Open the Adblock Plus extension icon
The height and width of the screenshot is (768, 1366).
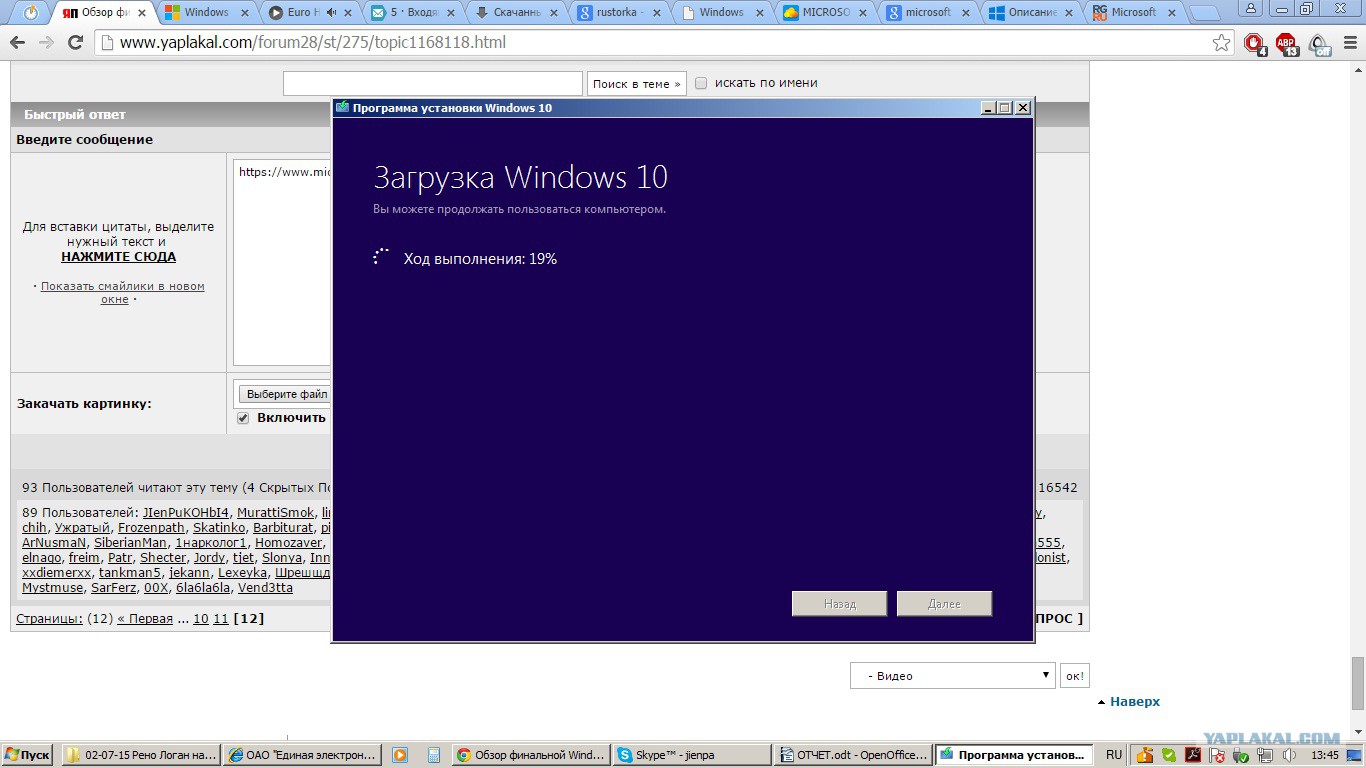(x=1286, y=43)
